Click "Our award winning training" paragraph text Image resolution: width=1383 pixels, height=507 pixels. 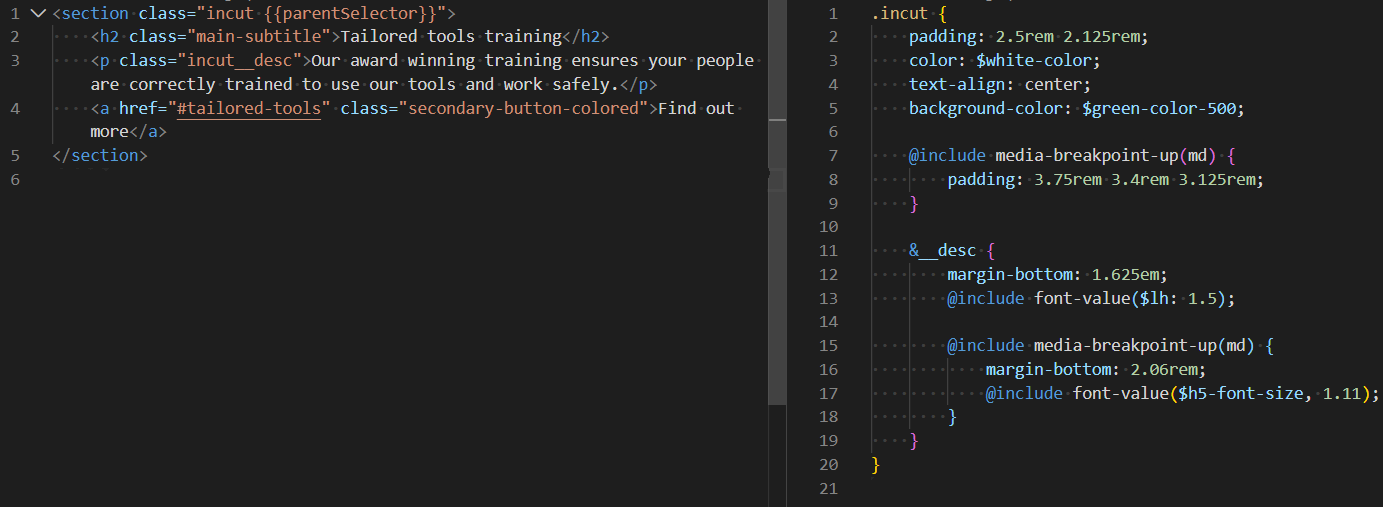436,61
